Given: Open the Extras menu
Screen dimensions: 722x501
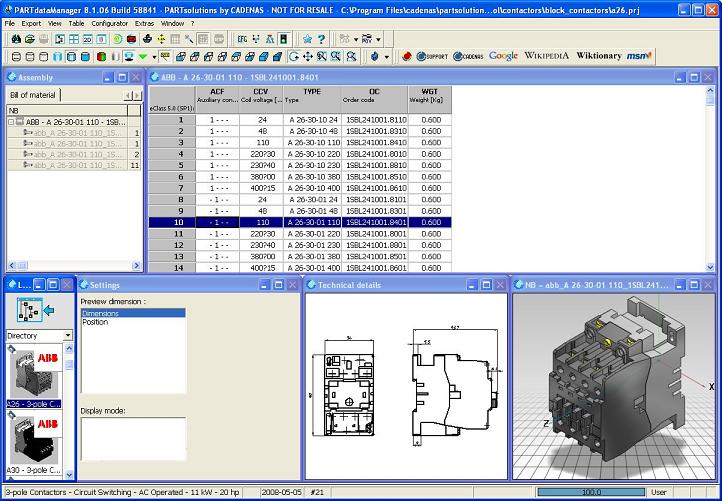Looking at the screenshot, I should (x=144, y=23).
